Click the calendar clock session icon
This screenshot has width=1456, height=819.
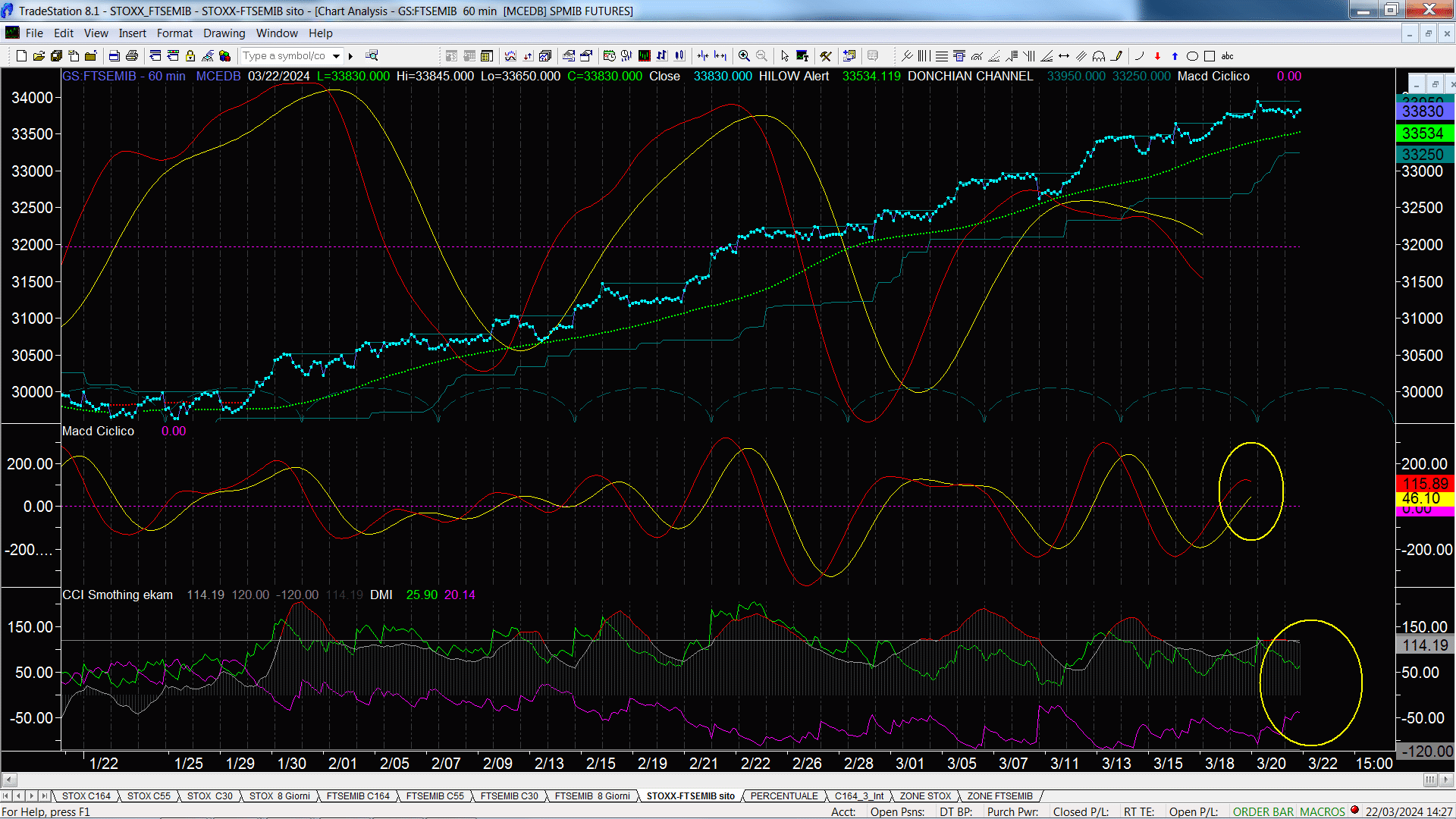click(609, 55)
